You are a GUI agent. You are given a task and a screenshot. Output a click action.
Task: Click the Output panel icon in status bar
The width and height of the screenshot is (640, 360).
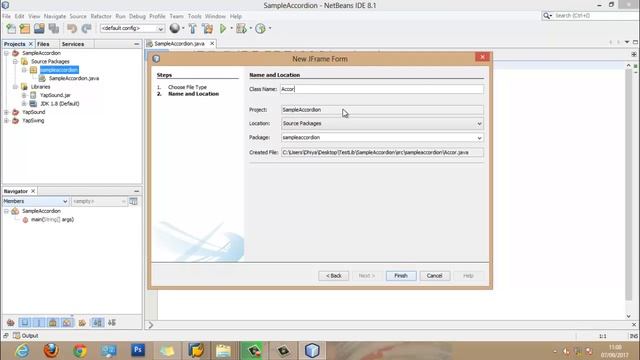pos(16,336)
